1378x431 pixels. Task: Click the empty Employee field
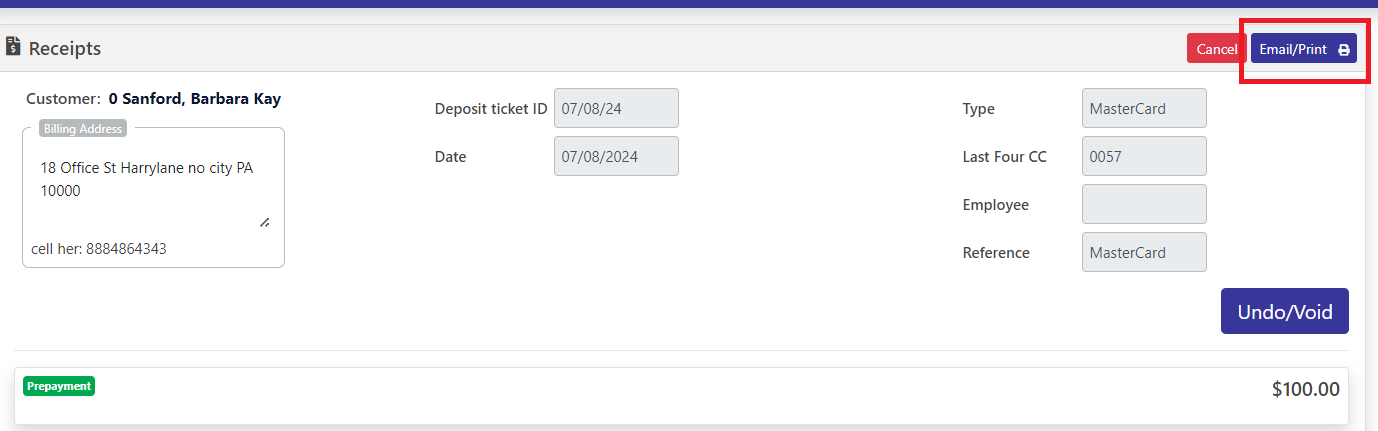pyautogui.click(x=1144, y=204)
